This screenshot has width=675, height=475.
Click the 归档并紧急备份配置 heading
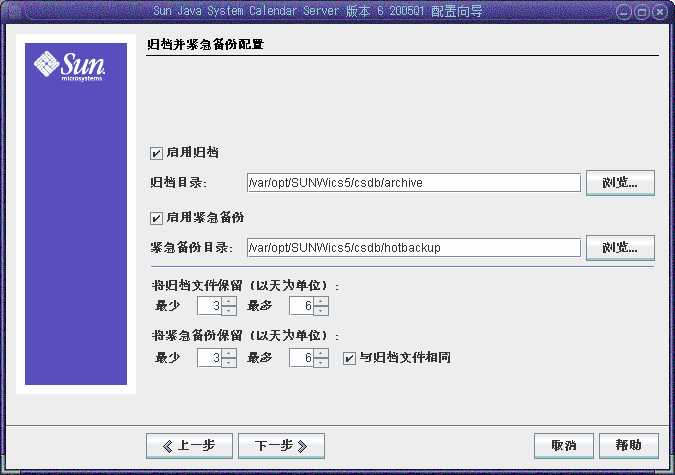pyautogui.click(x=205, y=44)
